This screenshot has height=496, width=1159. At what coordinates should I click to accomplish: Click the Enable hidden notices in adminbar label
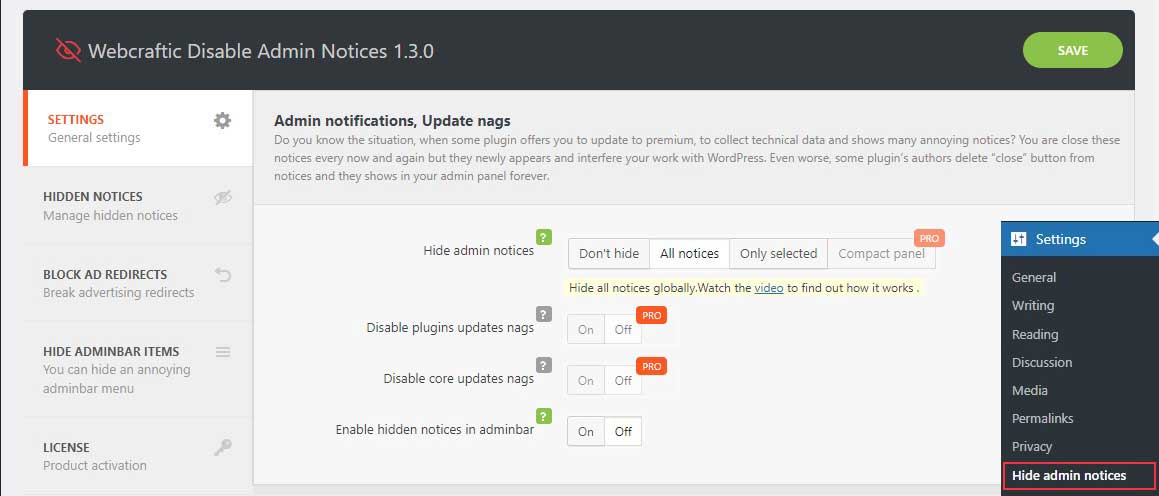(x=435, y=429)
